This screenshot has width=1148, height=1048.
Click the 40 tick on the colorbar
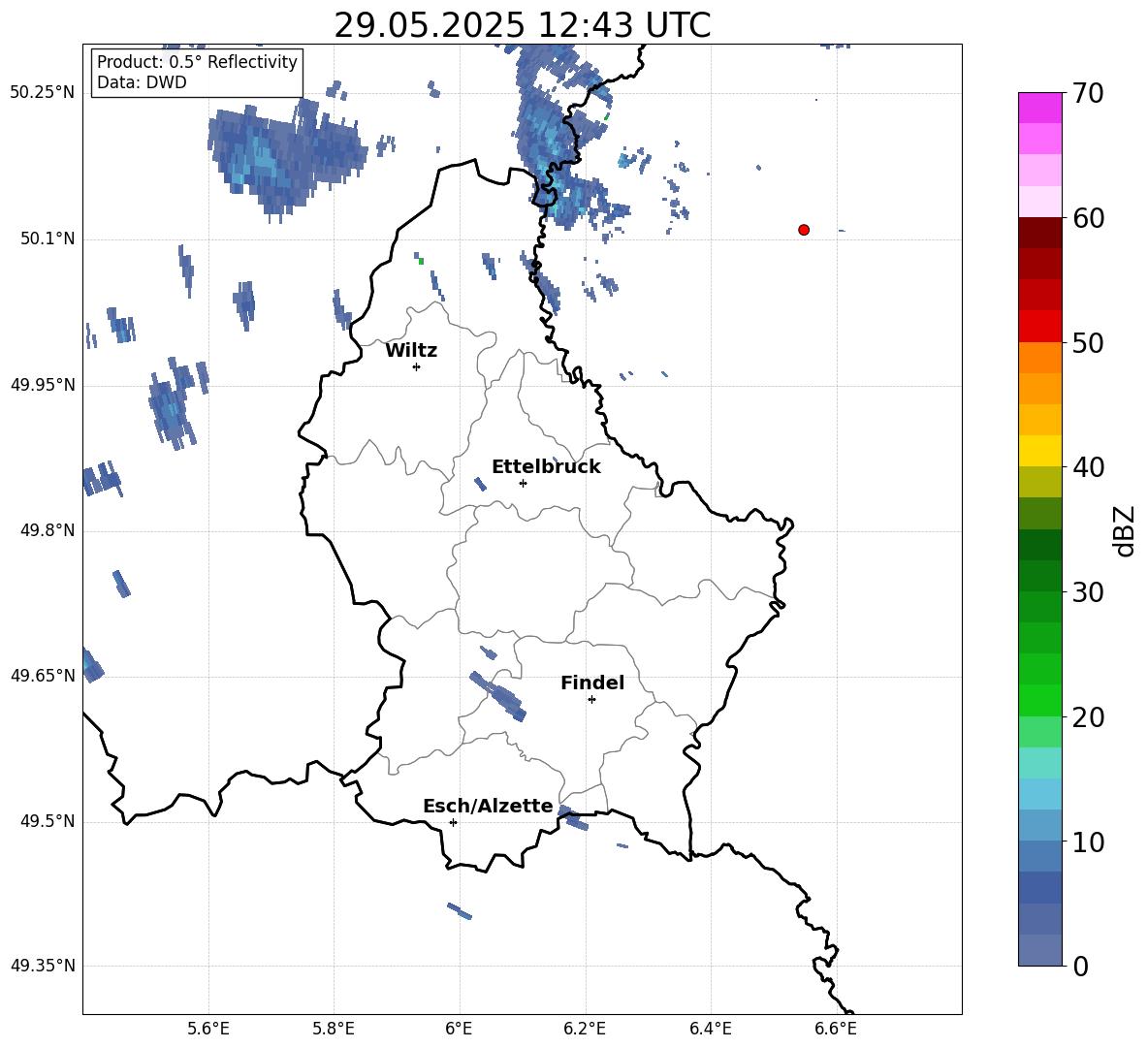click(x=1088, y=467)
